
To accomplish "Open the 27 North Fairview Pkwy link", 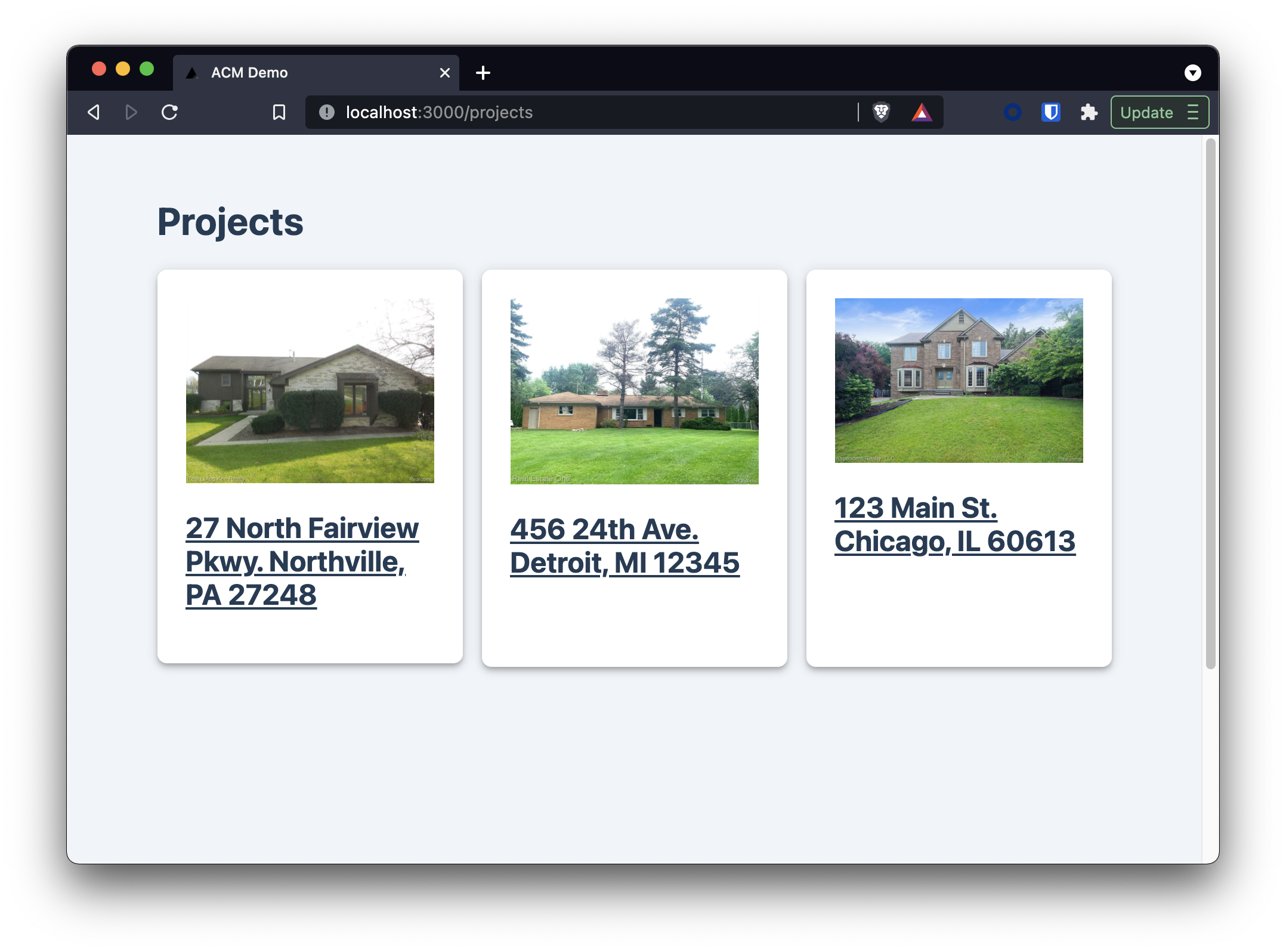I will click(x=302, y=561).
